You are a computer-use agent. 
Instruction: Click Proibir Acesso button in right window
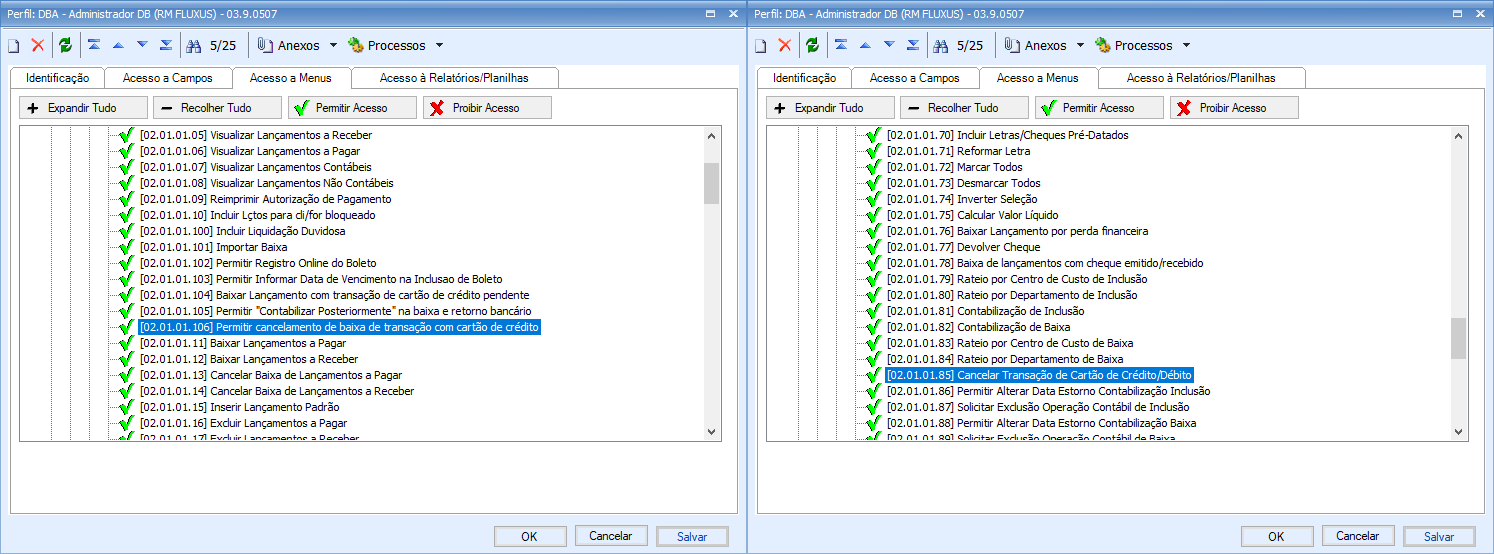point(1234,108)
